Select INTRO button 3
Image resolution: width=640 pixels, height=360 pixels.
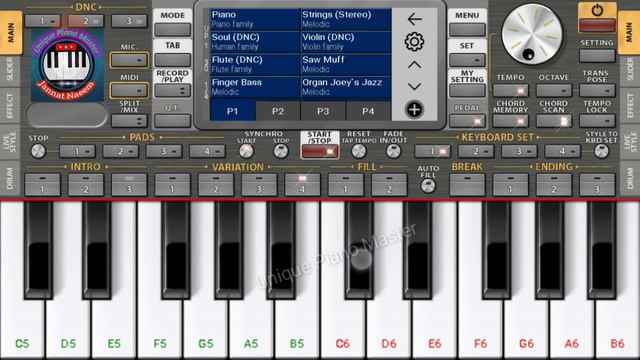[x=129, y=184]
